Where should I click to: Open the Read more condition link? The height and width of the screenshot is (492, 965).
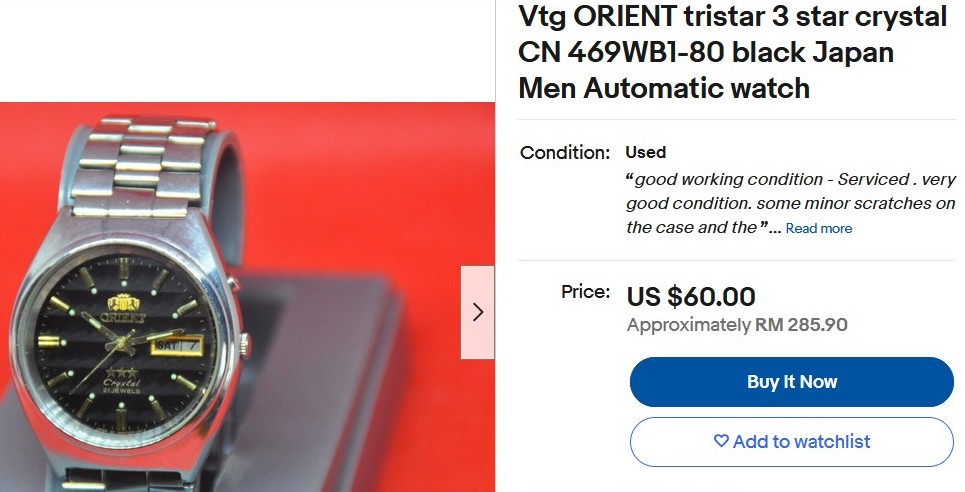pos(819,228)
